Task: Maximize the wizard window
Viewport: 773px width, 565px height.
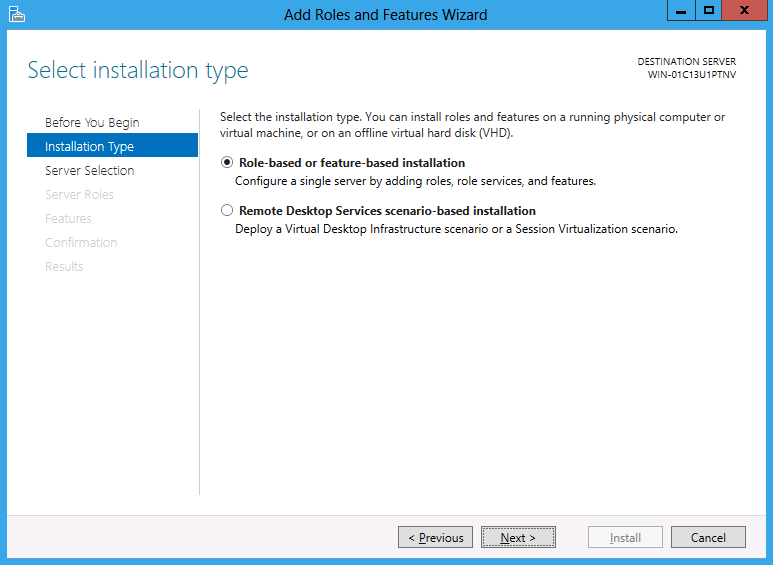Action: tap(709, 10)
